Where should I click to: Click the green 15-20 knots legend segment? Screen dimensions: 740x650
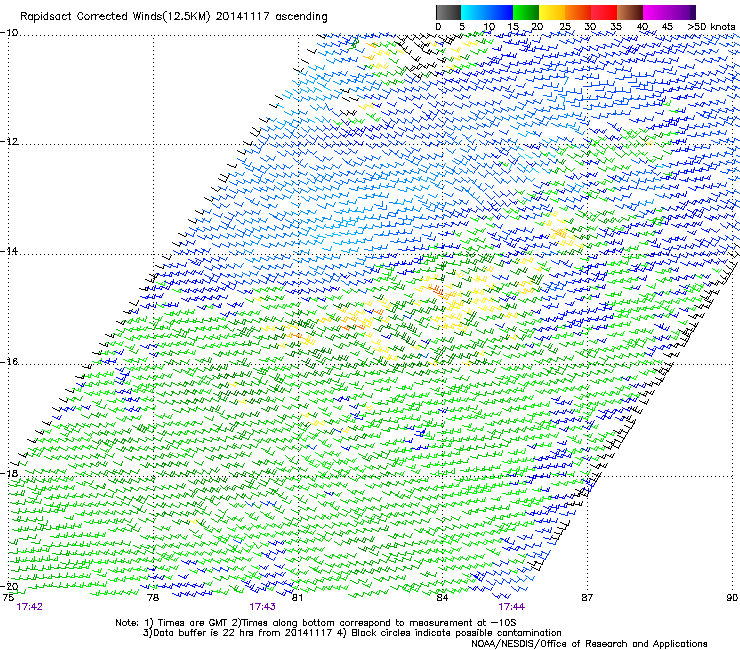coord(526,12)
